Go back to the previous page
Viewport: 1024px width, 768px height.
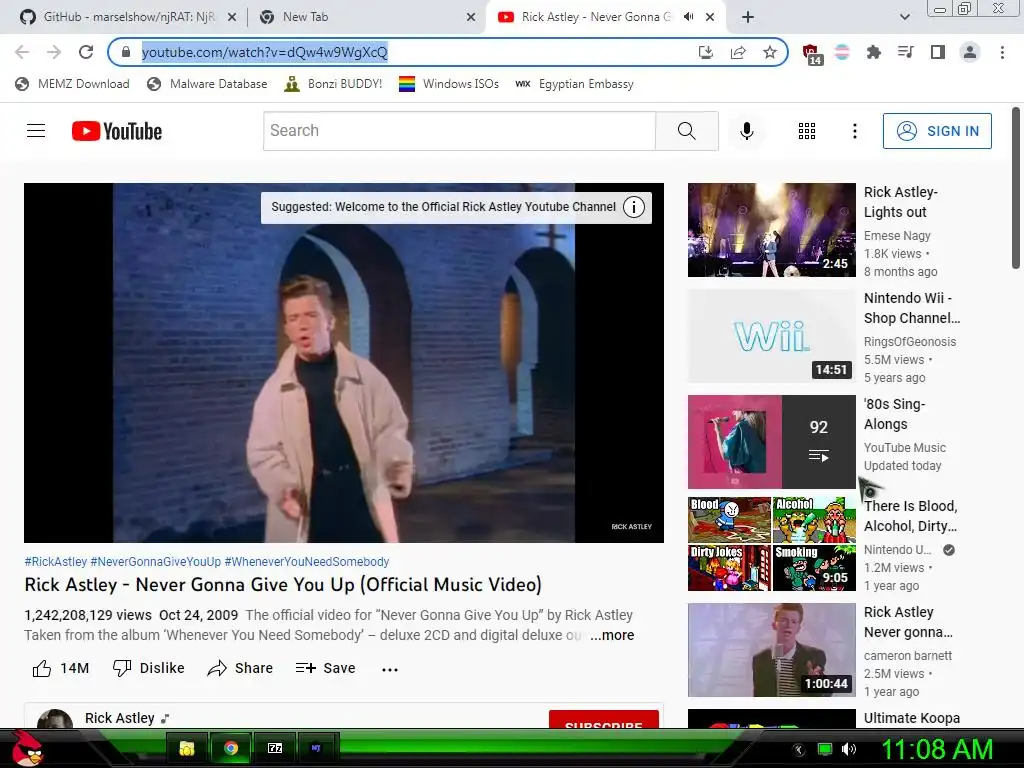(x=22, y=52)
